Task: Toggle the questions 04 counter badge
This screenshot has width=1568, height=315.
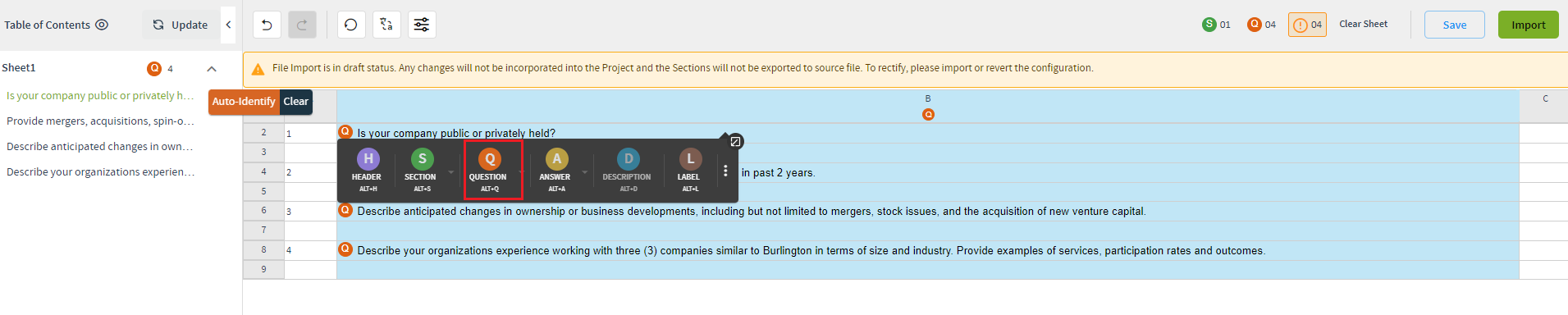Action: pos(1262,25)
